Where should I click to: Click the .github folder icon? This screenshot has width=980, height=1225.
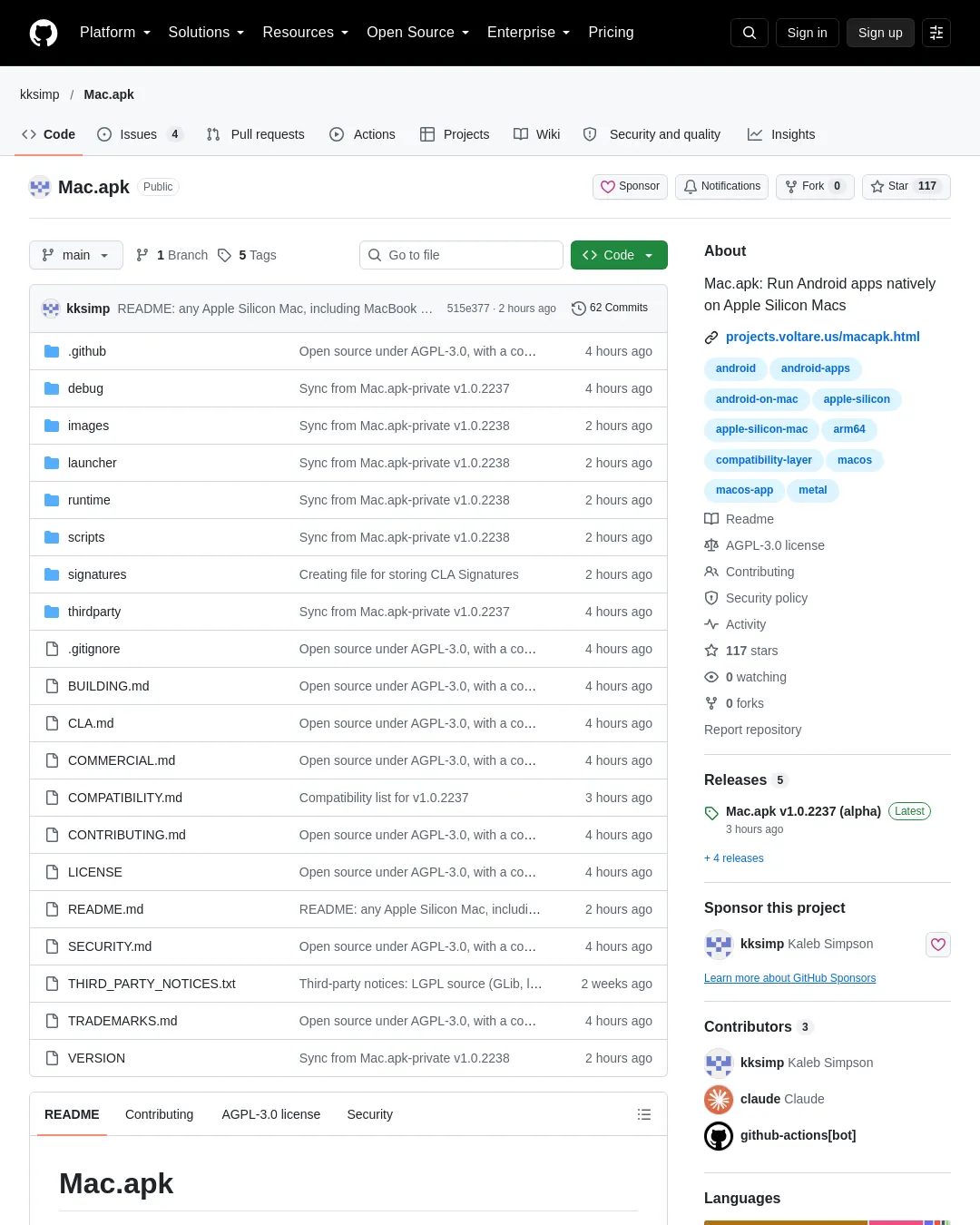[52, 351]
